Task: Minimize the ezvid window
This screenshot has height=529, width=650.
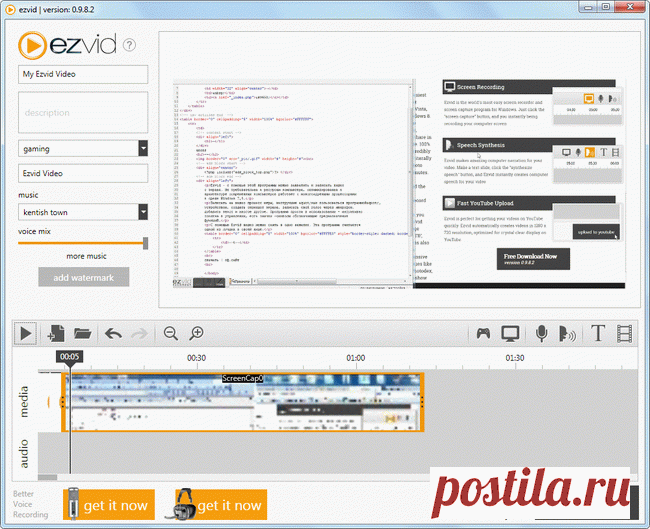Action: (x=588, y=7)
